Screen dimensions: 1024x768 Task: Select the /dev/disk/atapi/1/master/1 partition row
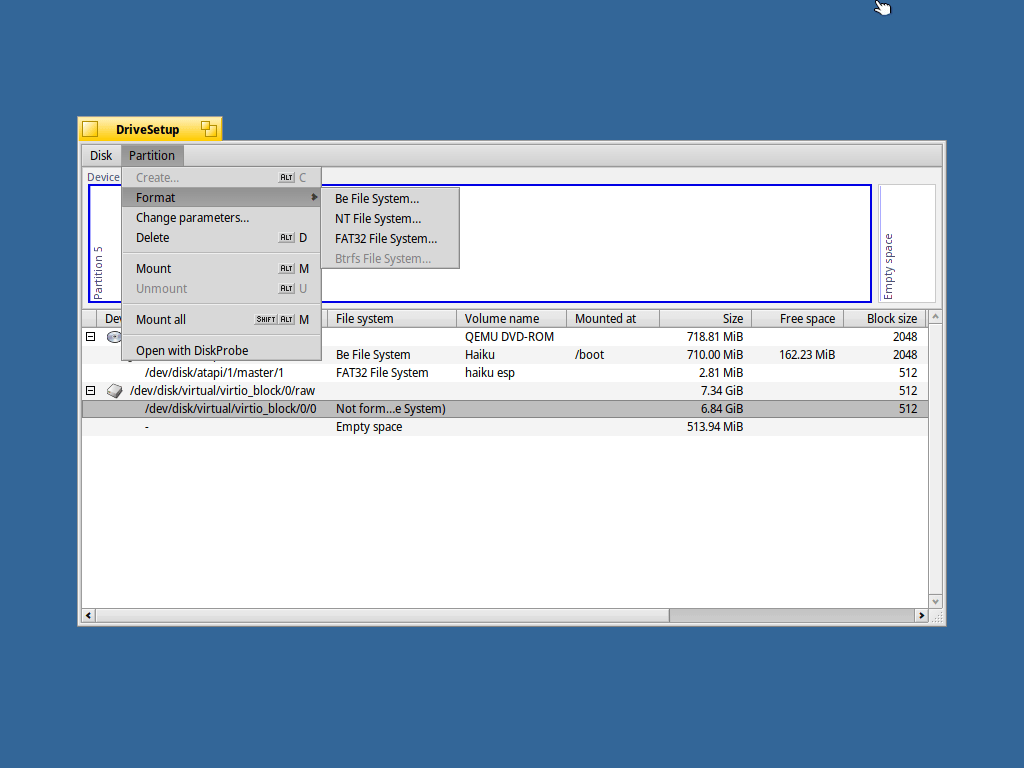(505, 373)
